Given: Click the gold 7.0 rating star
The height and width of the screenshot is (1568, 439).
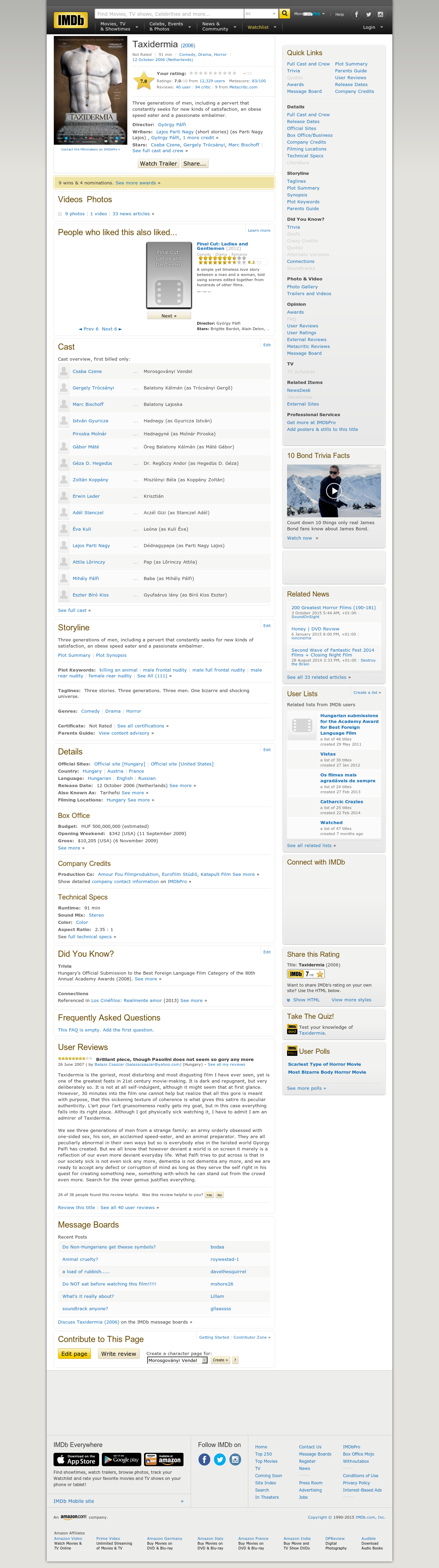Looking at the screenshot, I should click(x=144, y=80).
